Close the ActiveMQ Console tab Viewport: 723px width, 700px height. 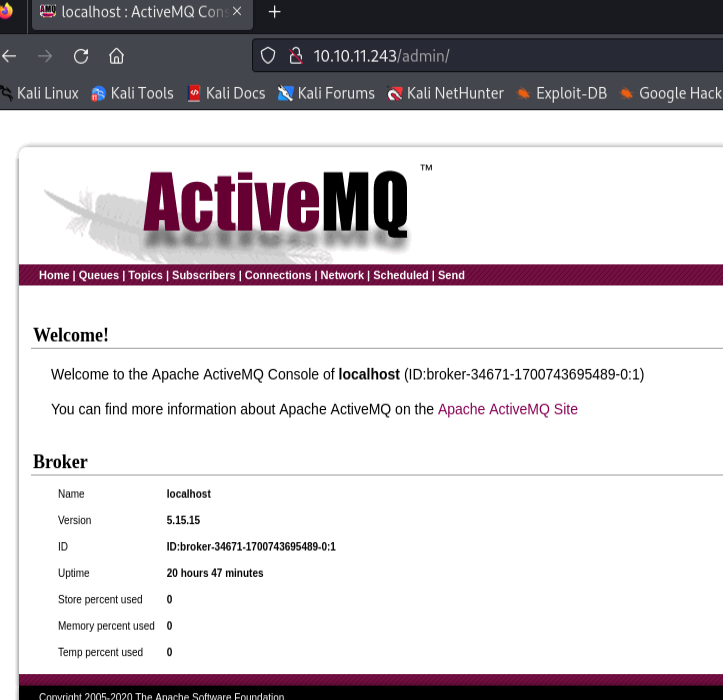pyautogui.click(x=237, y=12)
